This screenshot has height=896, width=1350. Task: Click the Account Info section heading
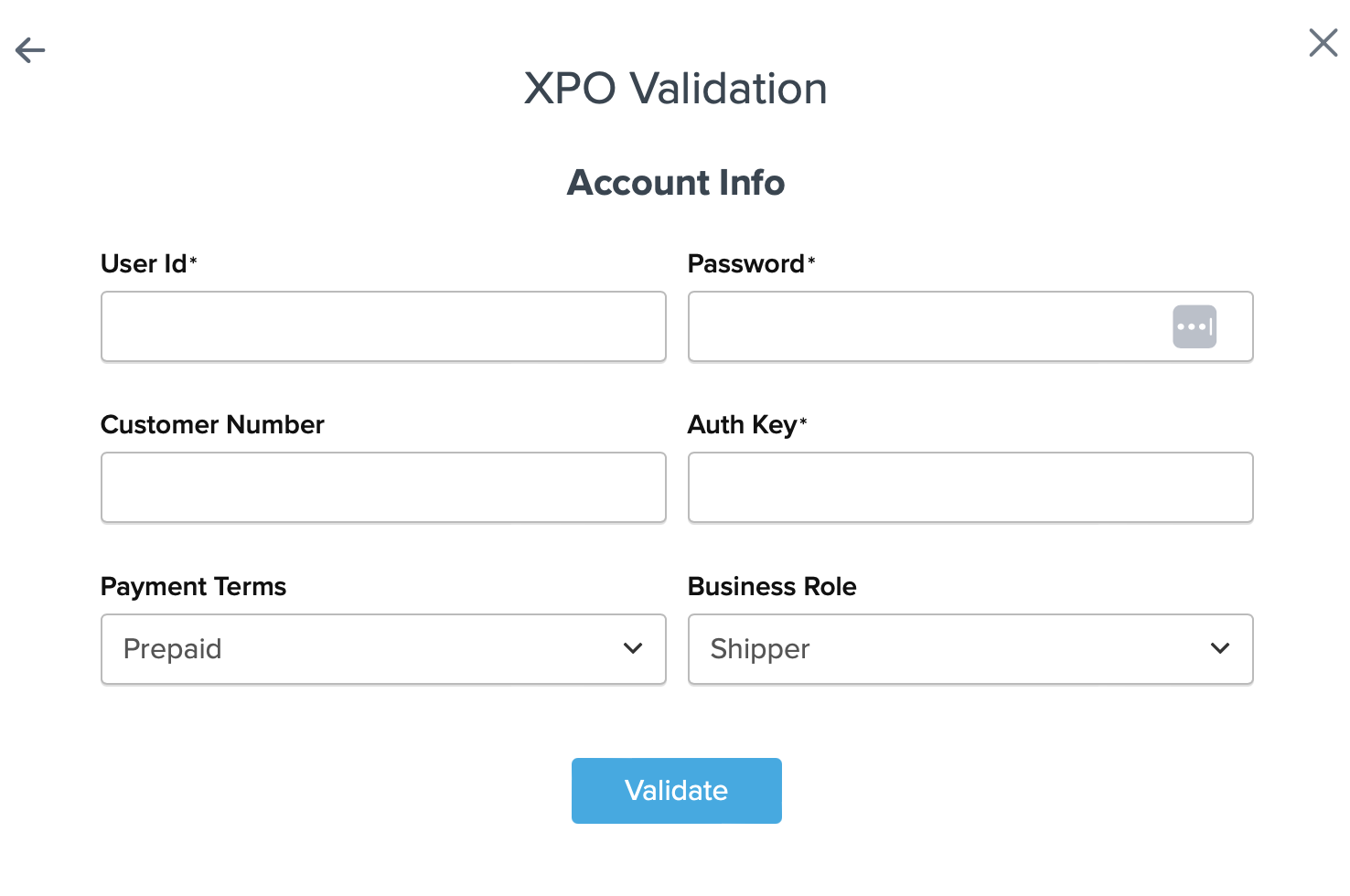(x=676, y=183)
